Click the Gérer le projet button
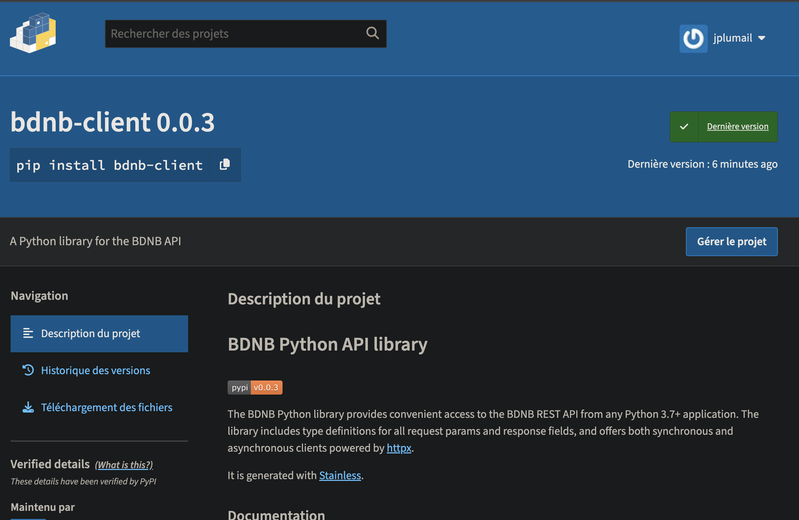 pos(731,242)
